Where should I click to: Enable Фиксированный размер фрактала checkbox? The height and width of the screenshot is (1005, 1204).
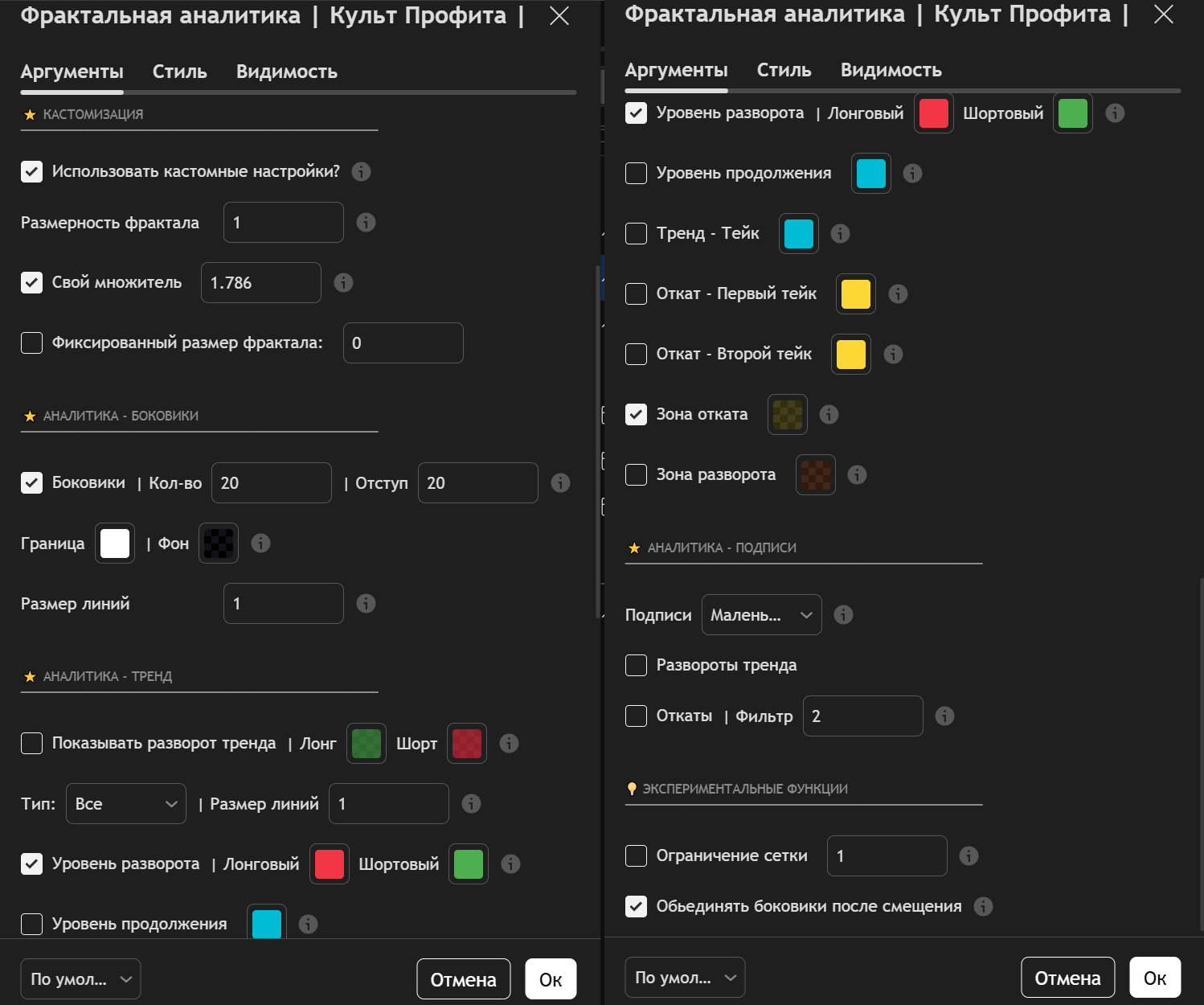31,343
